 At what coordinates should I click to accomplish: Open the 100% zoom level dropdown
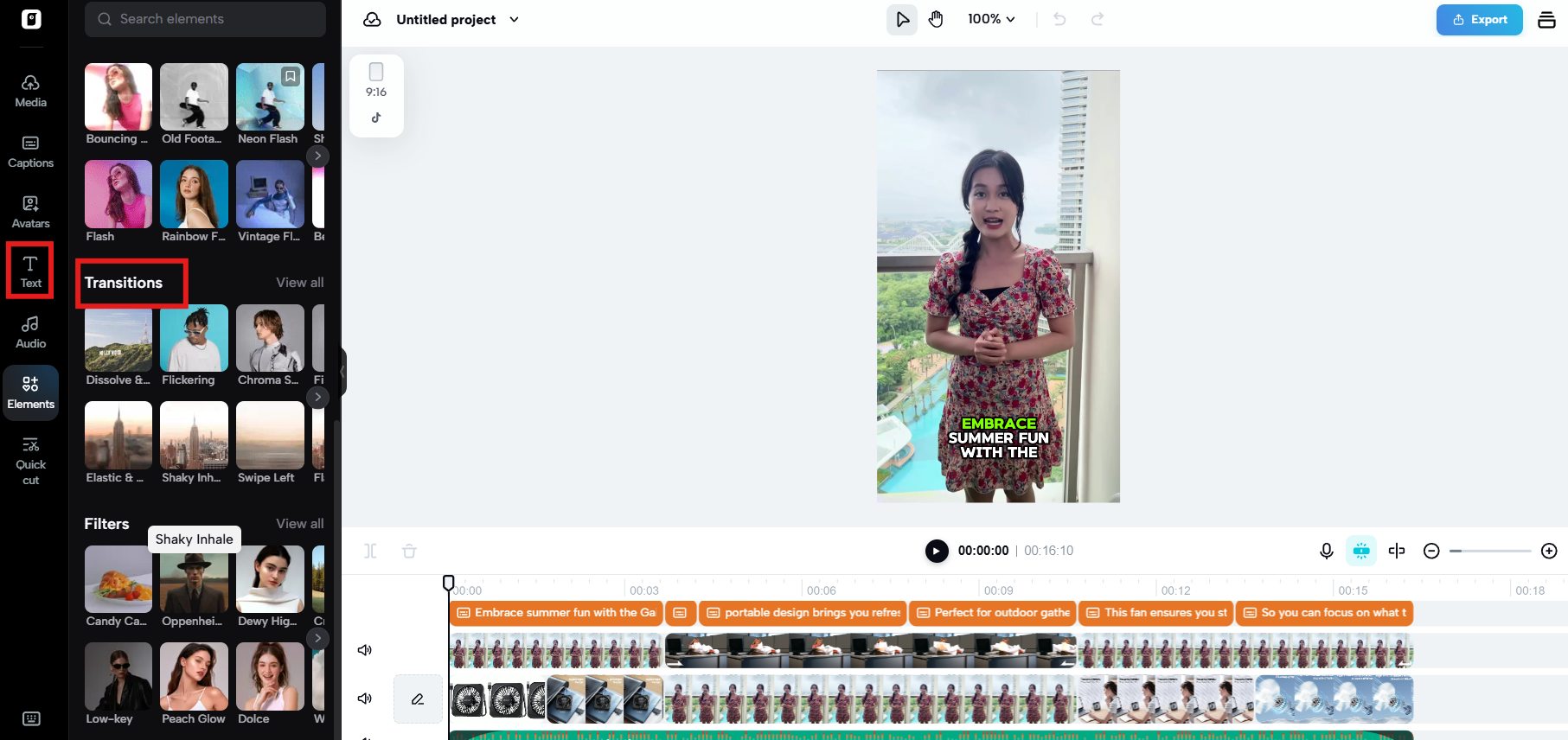[991, 19]
